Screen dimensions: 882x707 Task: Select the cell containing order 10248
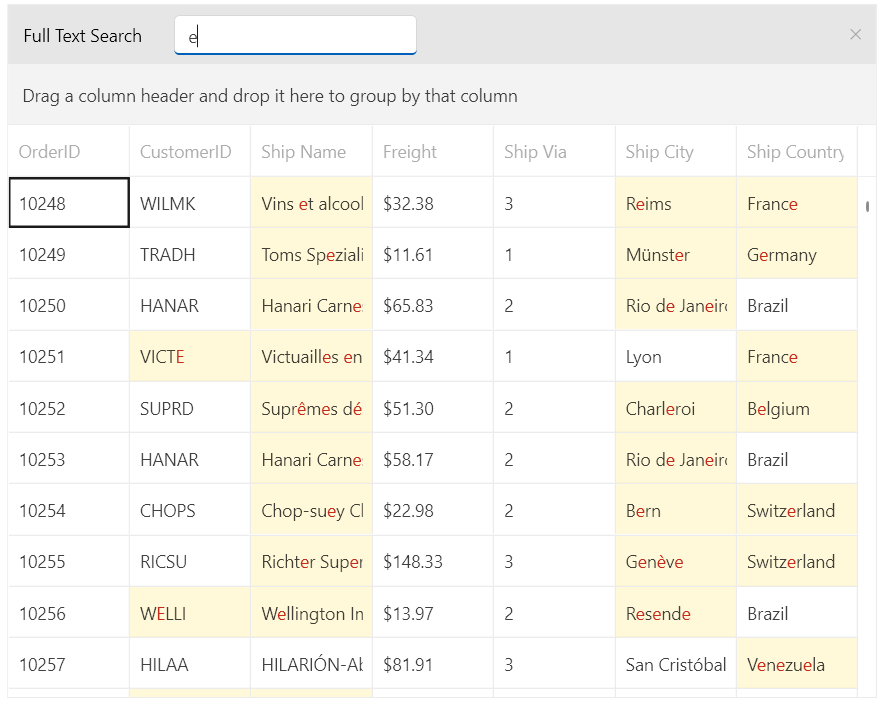pos(68,202)
